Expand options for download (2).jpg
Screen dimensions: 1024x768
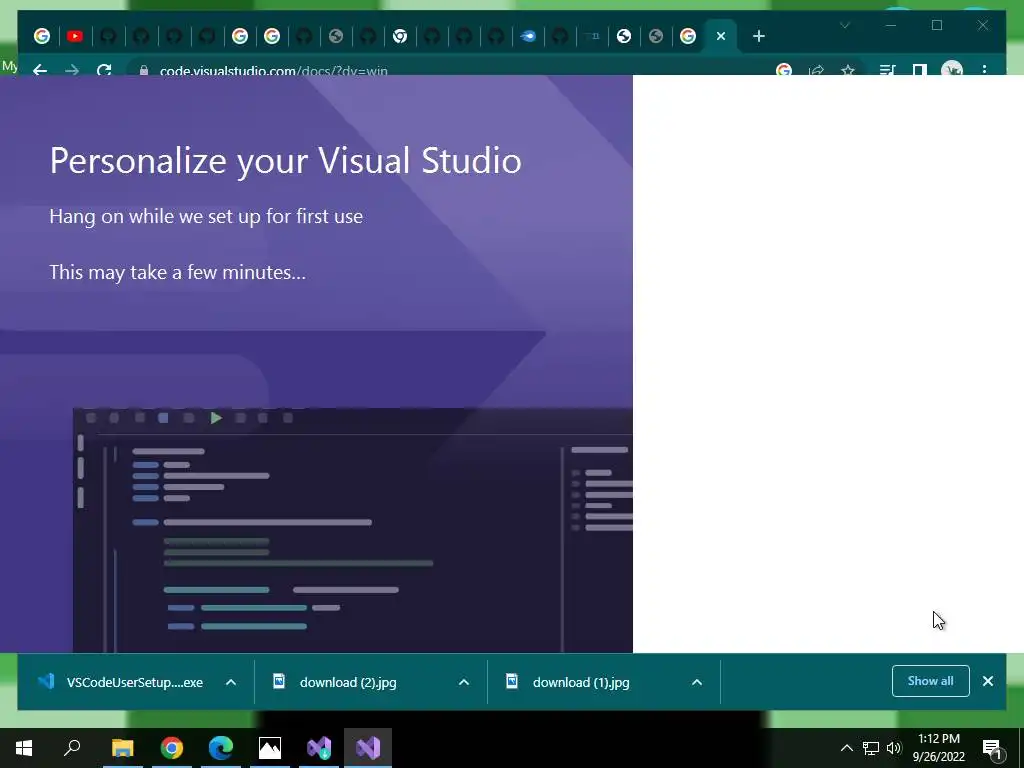(464, 682)
